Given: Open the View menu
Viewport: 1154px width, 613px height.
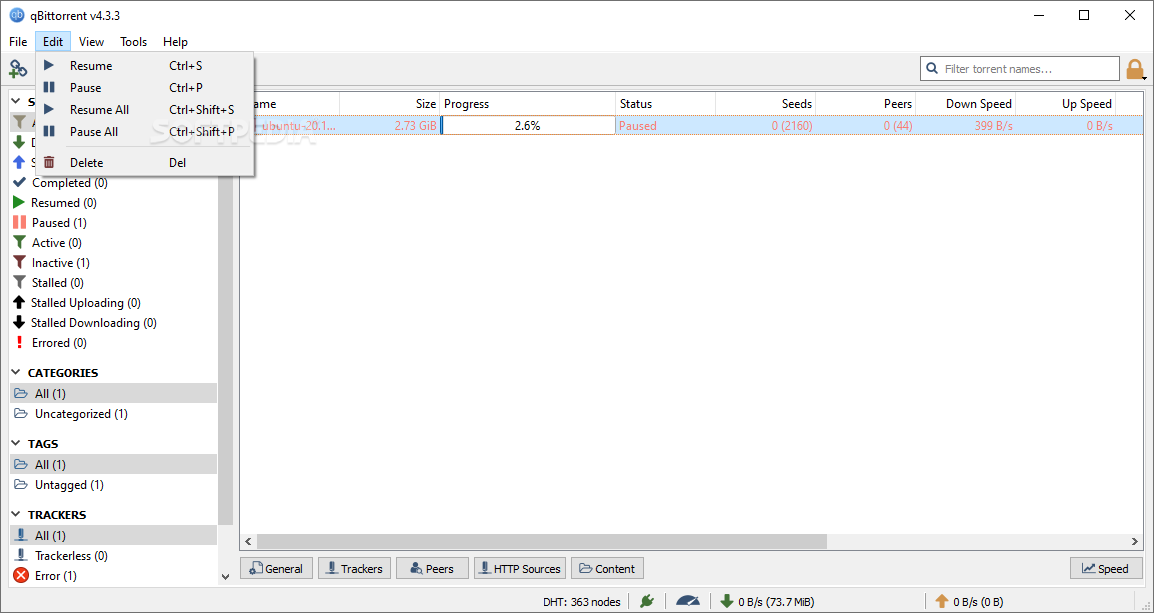Looking at the screenshot, I should [x=91, y=42].
